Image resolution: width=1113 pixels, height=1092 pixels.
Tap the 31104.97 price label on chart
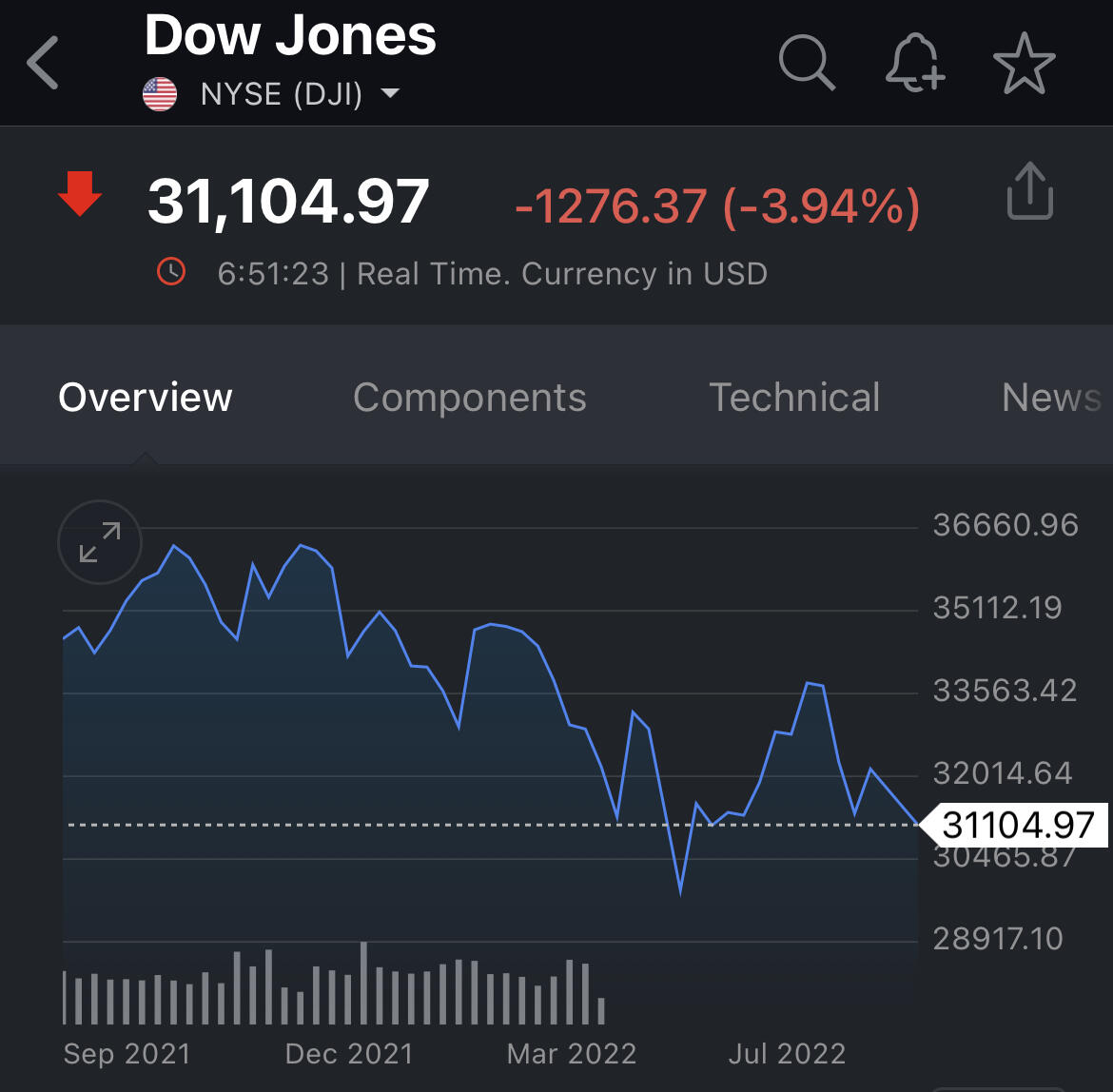click(x=1018, y=825)
